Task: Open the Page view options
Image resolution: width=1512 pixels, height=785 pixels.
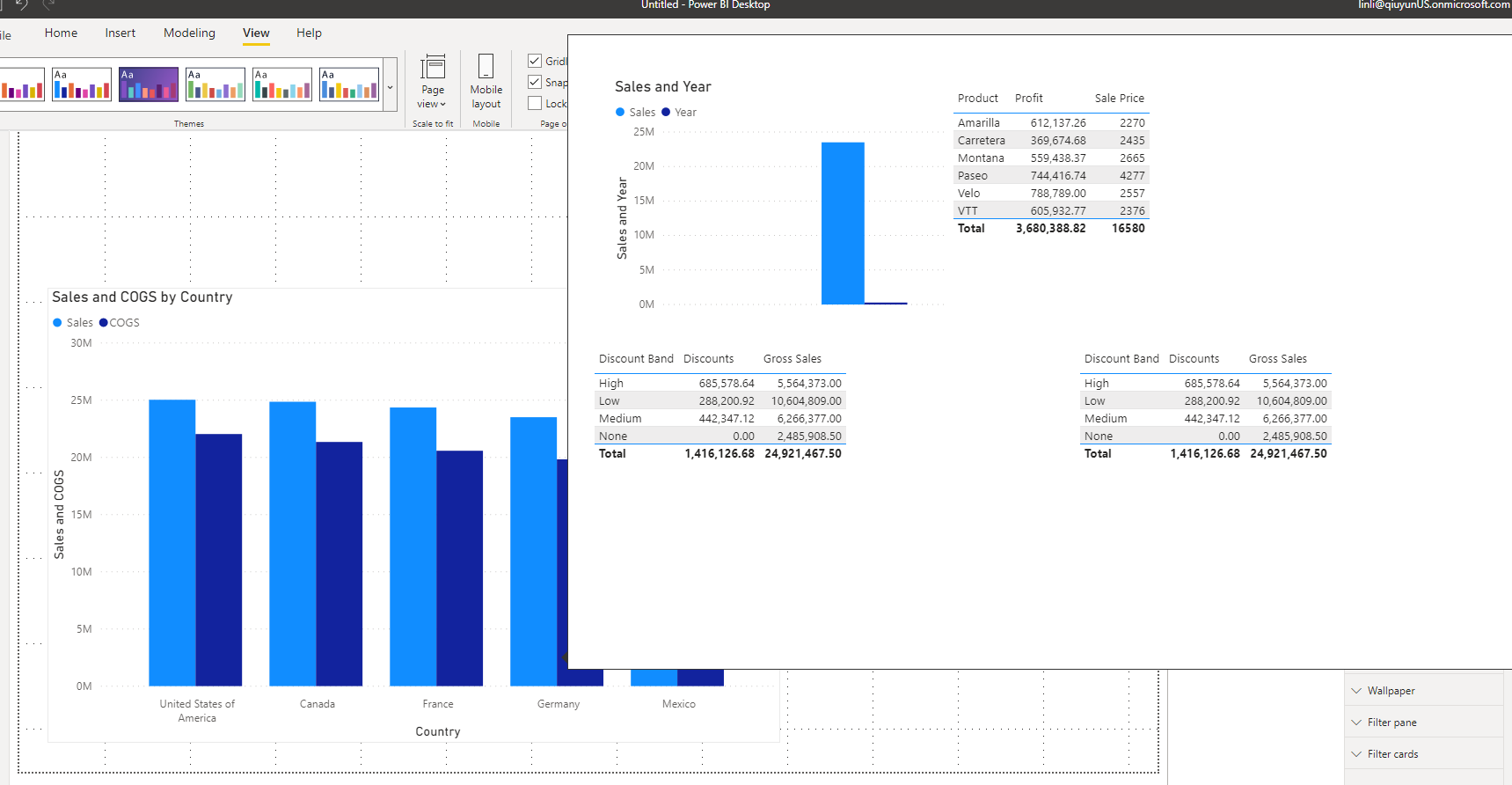Action: (433, 82)
